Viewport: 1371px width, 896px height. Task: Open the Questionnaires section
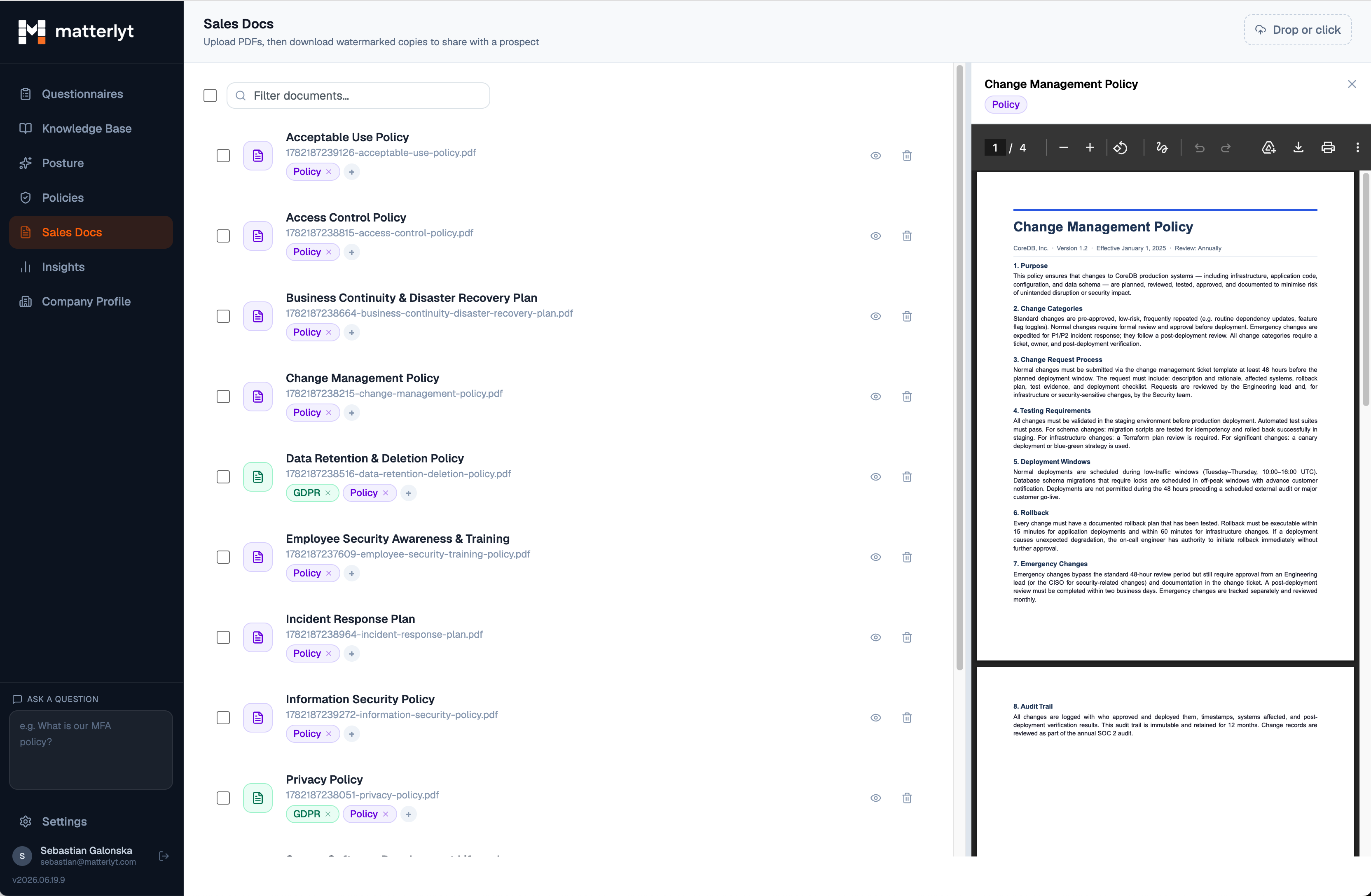click(91, 94)
